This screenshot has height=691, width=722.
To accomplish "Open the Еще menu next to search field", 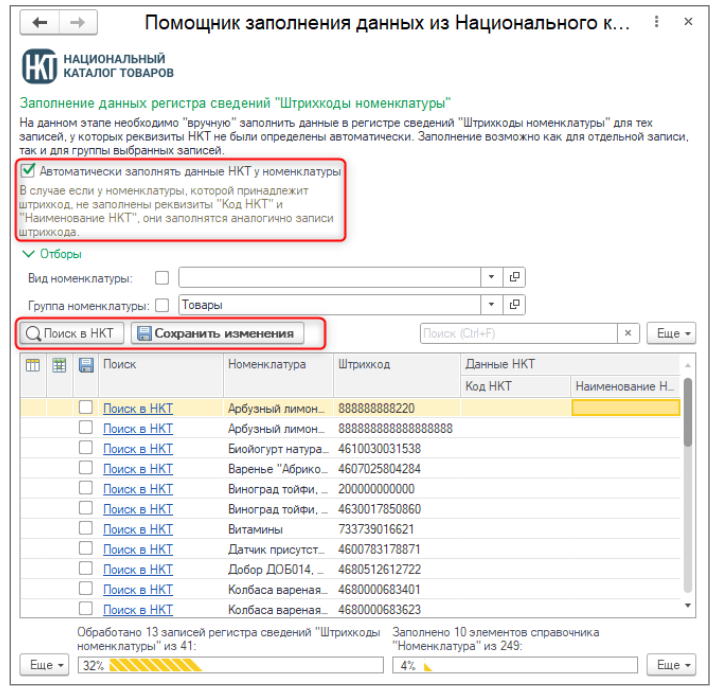I will (671, 333).
